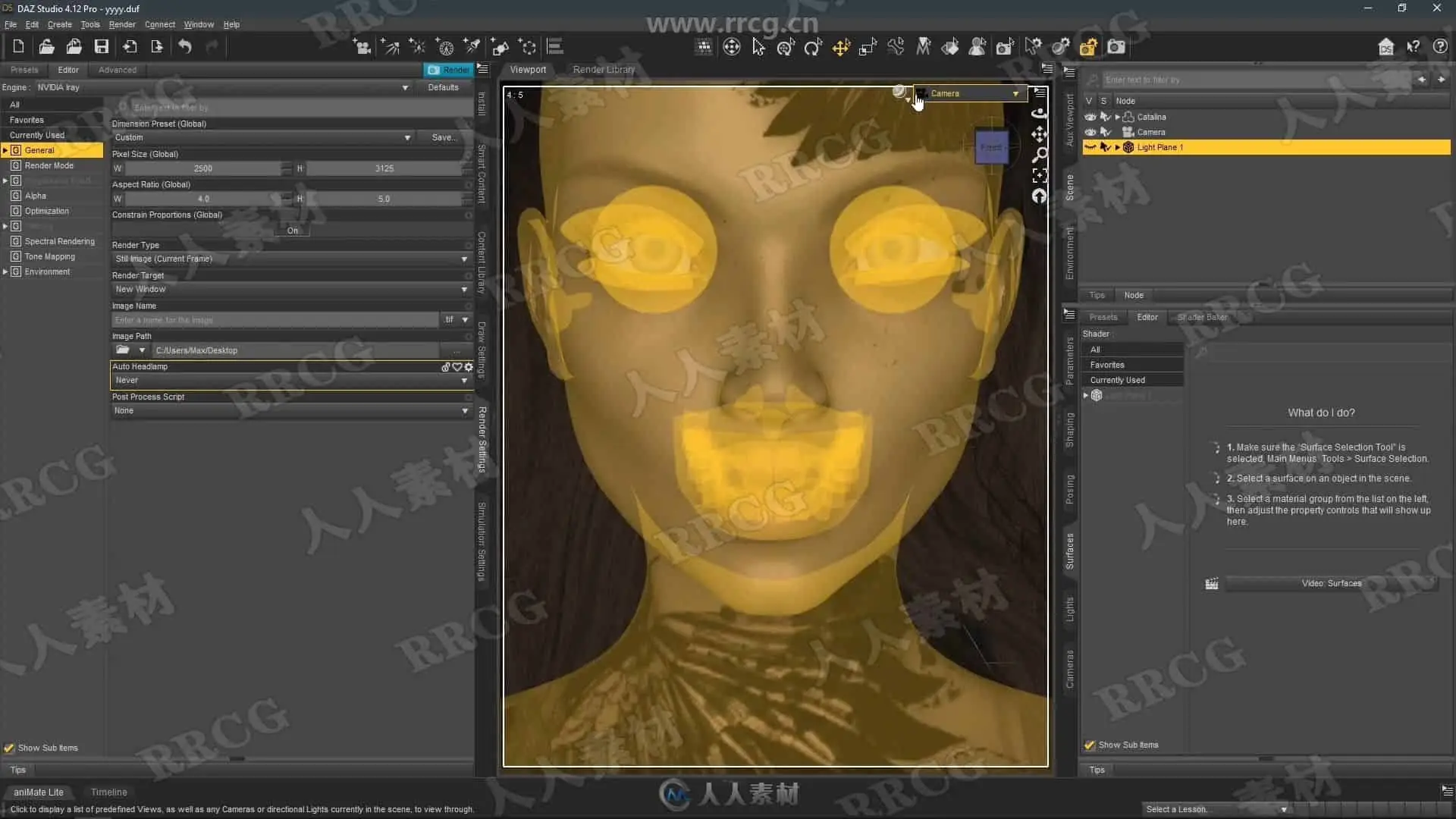The width and height of the screenshot is (1456, 819).
Task: Activate the Rotate tool icon
Action: pyautogui.click(x=813, y=48)
